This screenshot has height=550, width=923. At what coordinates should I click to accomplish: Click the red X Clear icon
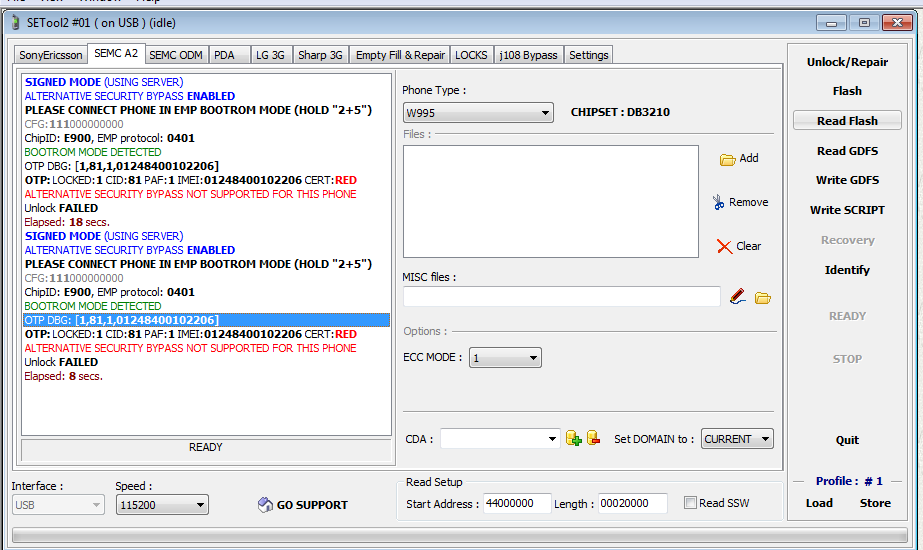click(724, 246)
